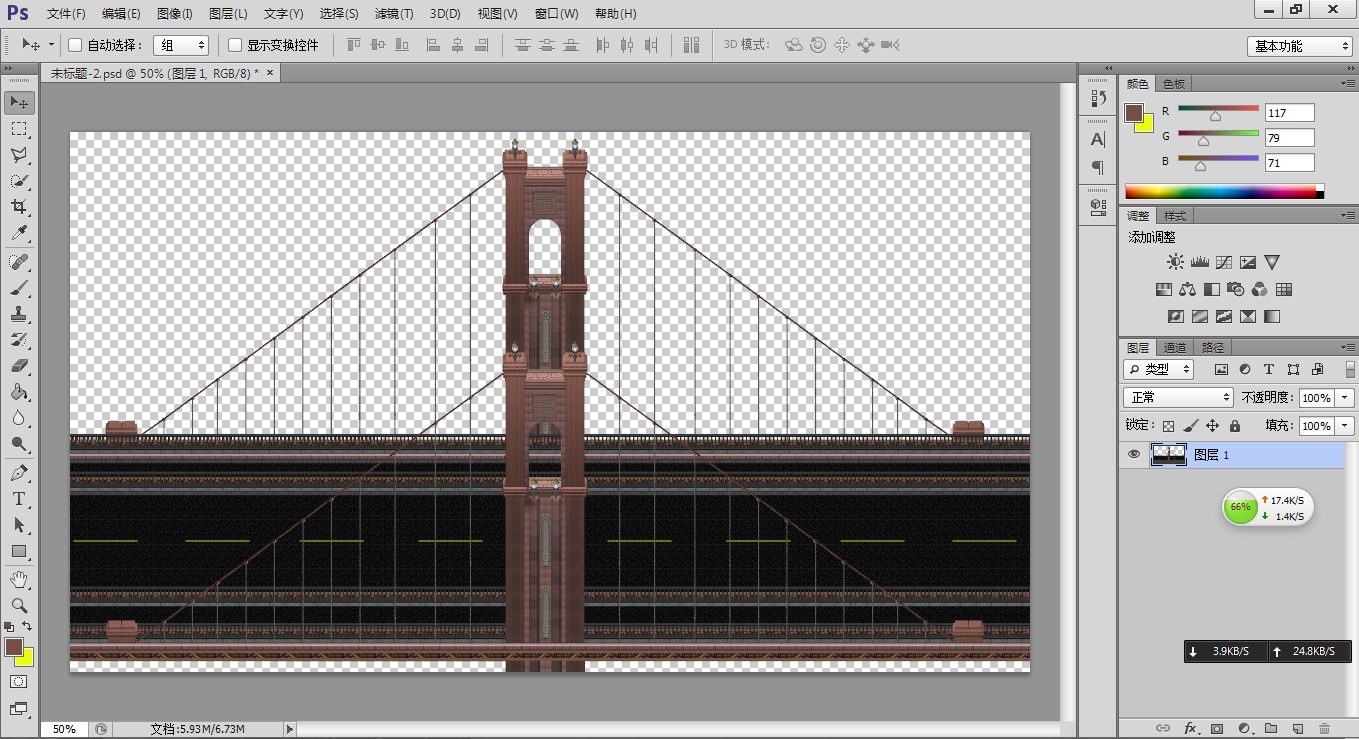This screenshot has width=1359, height=739.
Task: Click the foreground color swatch in the color panel
Action: [x=1134, y=113]
